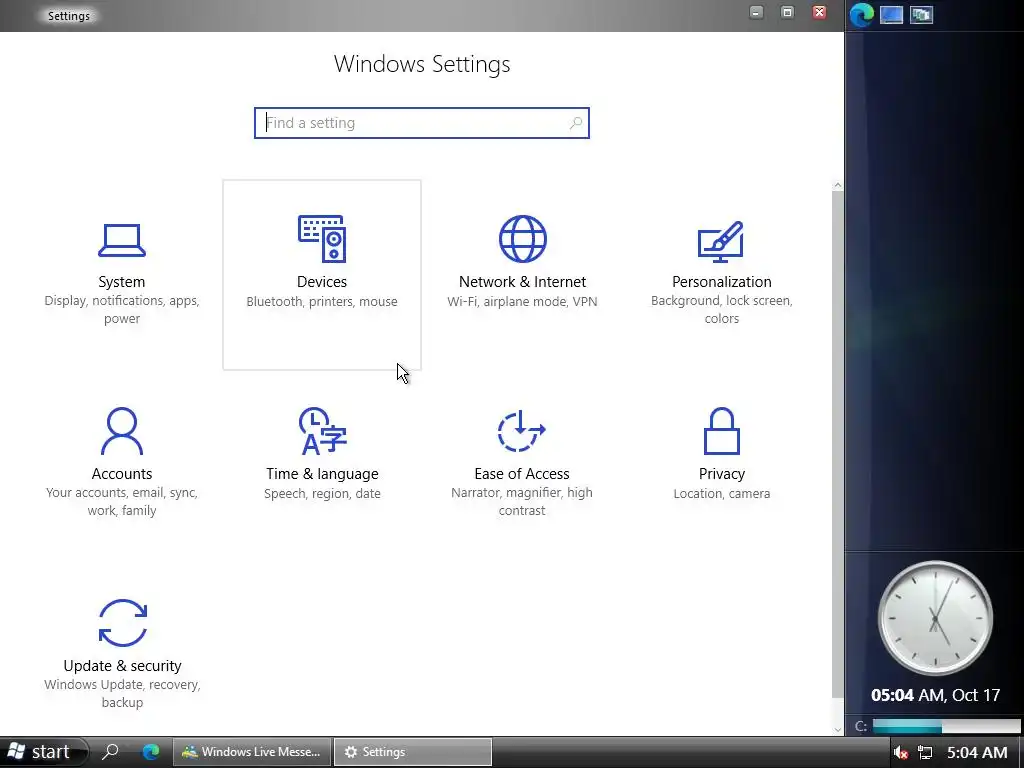Image resolution: width=1024 pixels, height=768 pixels.
Task: Open the Time & language icon
Action: point(322,431)
